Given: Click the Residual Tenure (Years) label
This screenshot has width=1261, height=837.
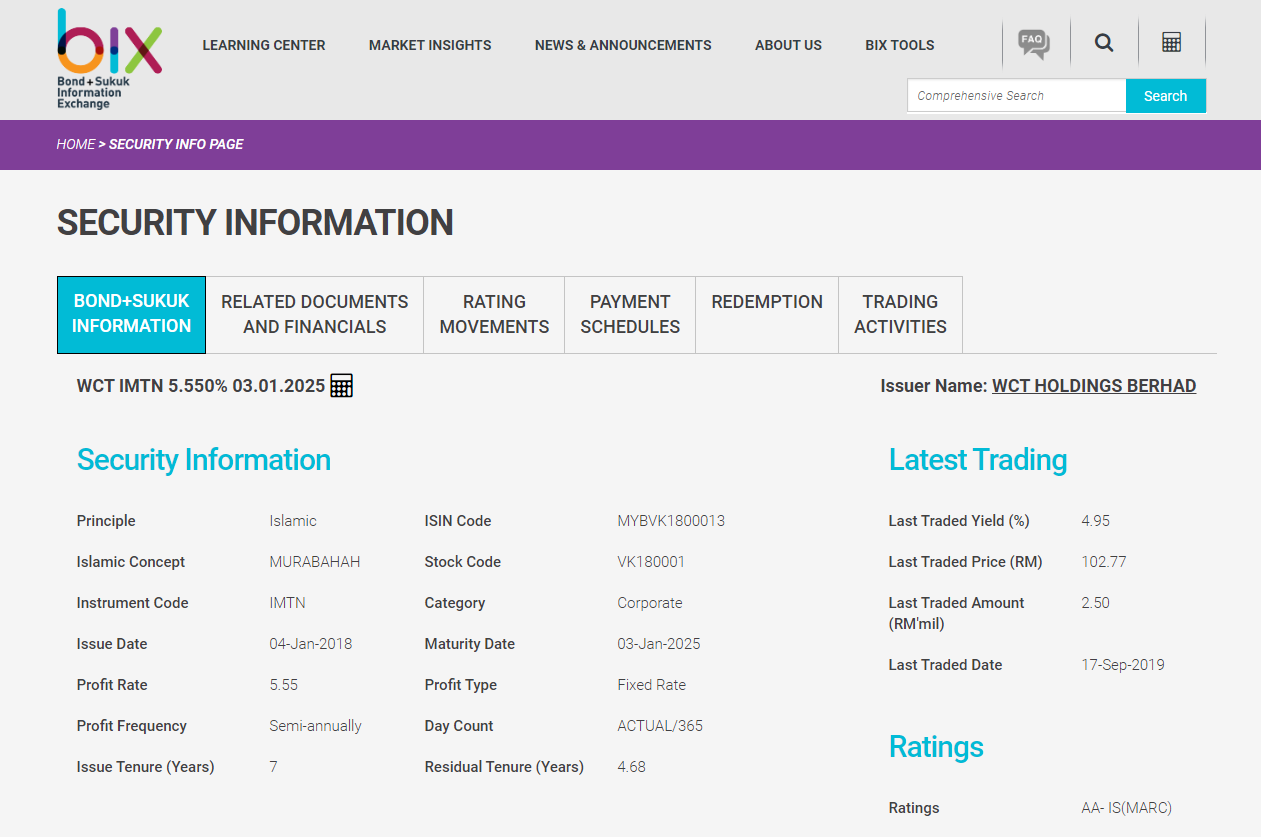Looking at the screenshot, I should tap(504, 767).
